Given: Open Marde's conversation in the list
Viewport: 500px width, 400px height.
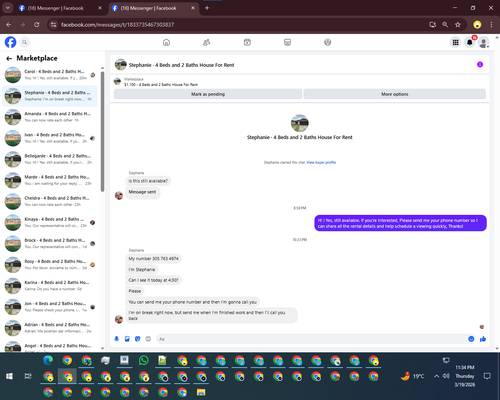Looking at the screenshot, I should click(x=50, y=180).
